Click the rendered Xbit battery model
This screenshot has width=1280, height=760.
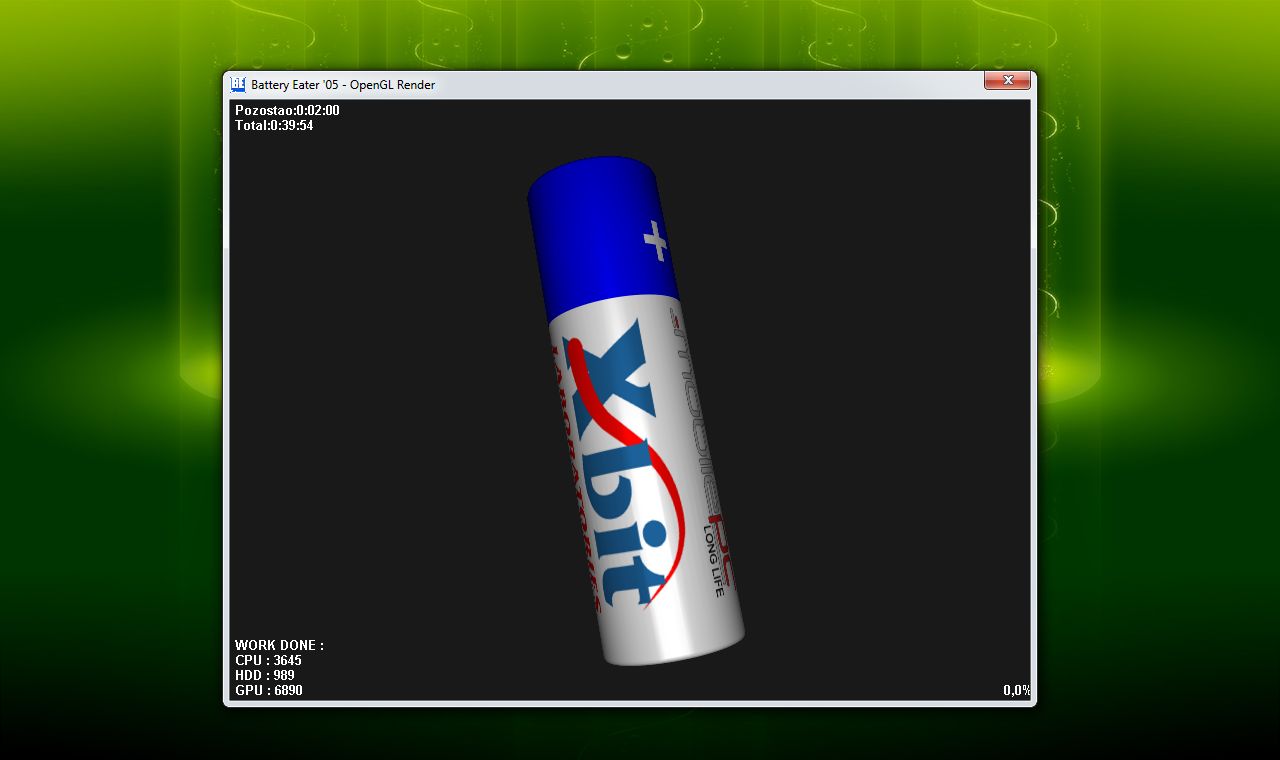[635, 410]
